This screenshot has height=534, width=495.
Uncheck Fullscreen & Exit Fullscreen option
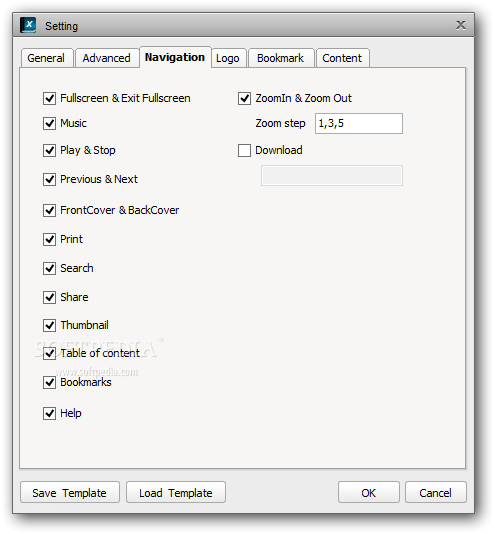(x=49, y=98)
